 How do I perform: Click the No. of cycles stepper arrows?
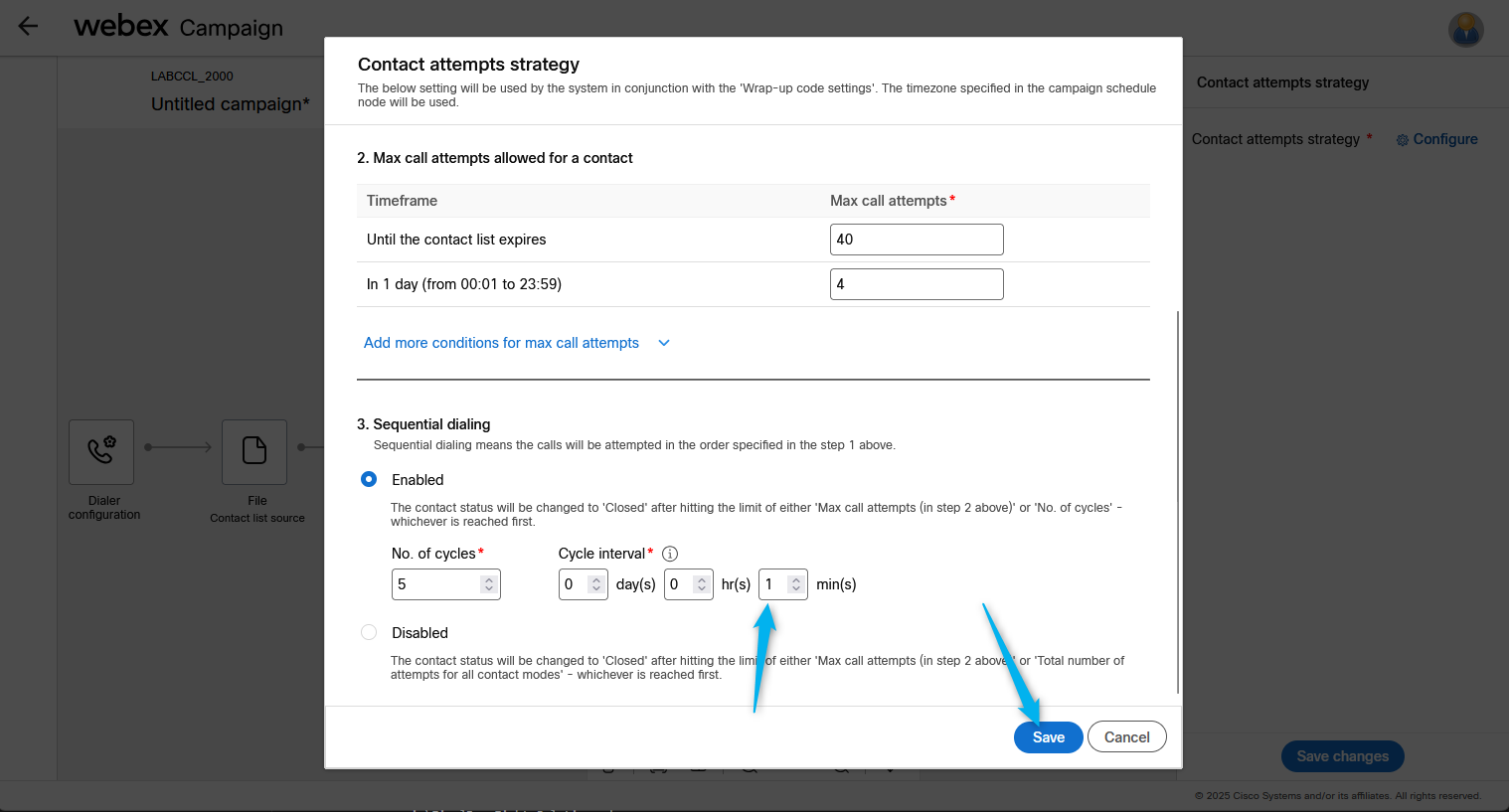click(488, 584)
